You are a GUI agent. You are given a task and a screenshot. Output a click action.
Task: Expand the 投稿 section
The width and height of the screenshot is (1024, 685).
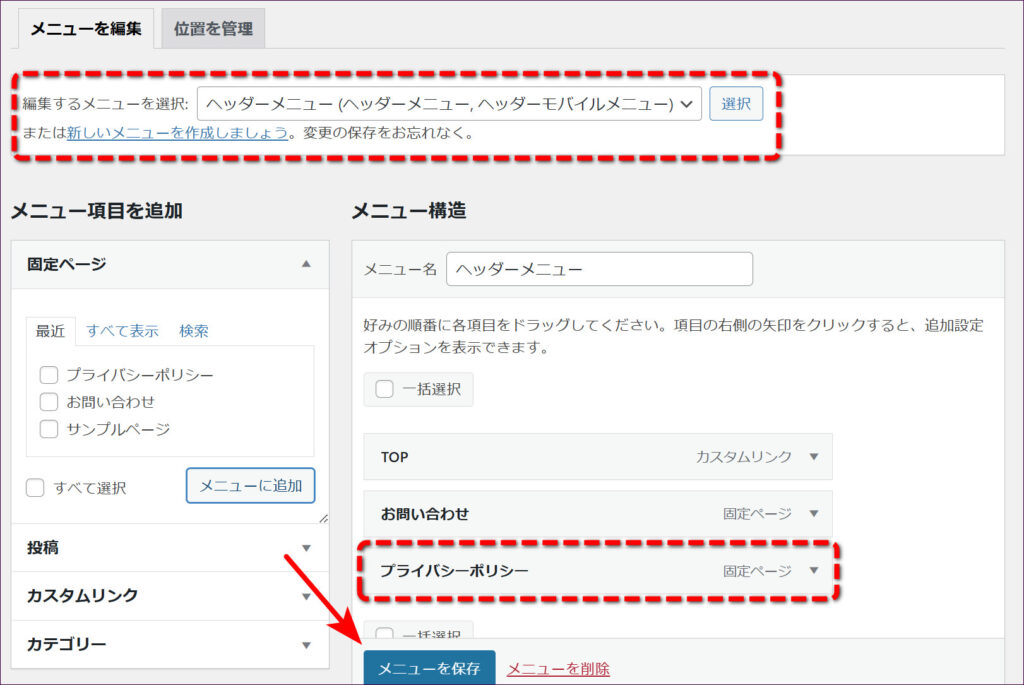click(306, 548)
